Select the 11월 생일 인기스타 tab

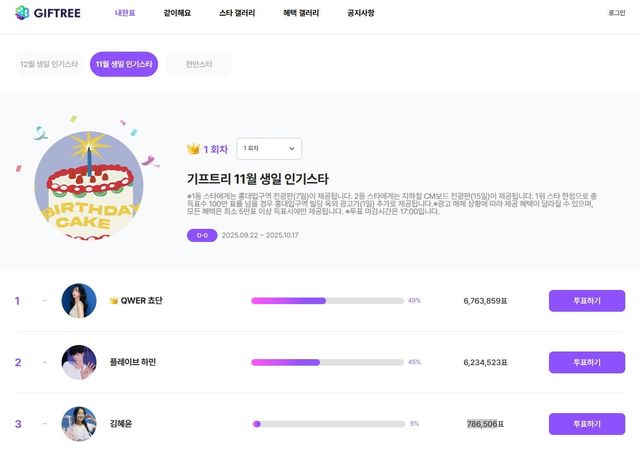tap(124, 64)
